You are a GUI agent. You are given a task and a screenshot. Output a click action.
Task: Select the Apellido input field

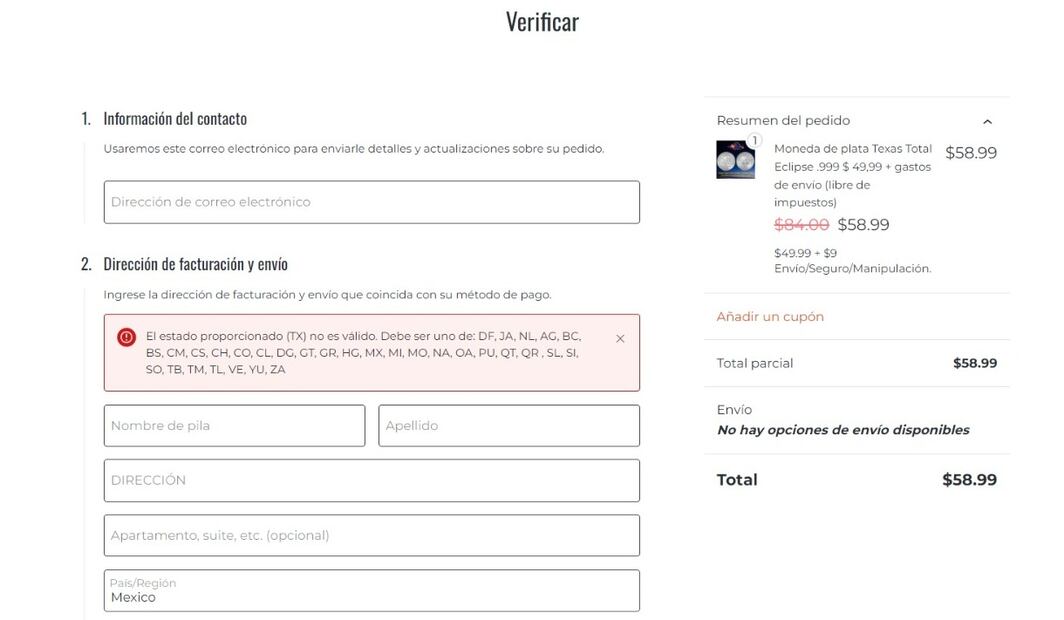(509, 426)
